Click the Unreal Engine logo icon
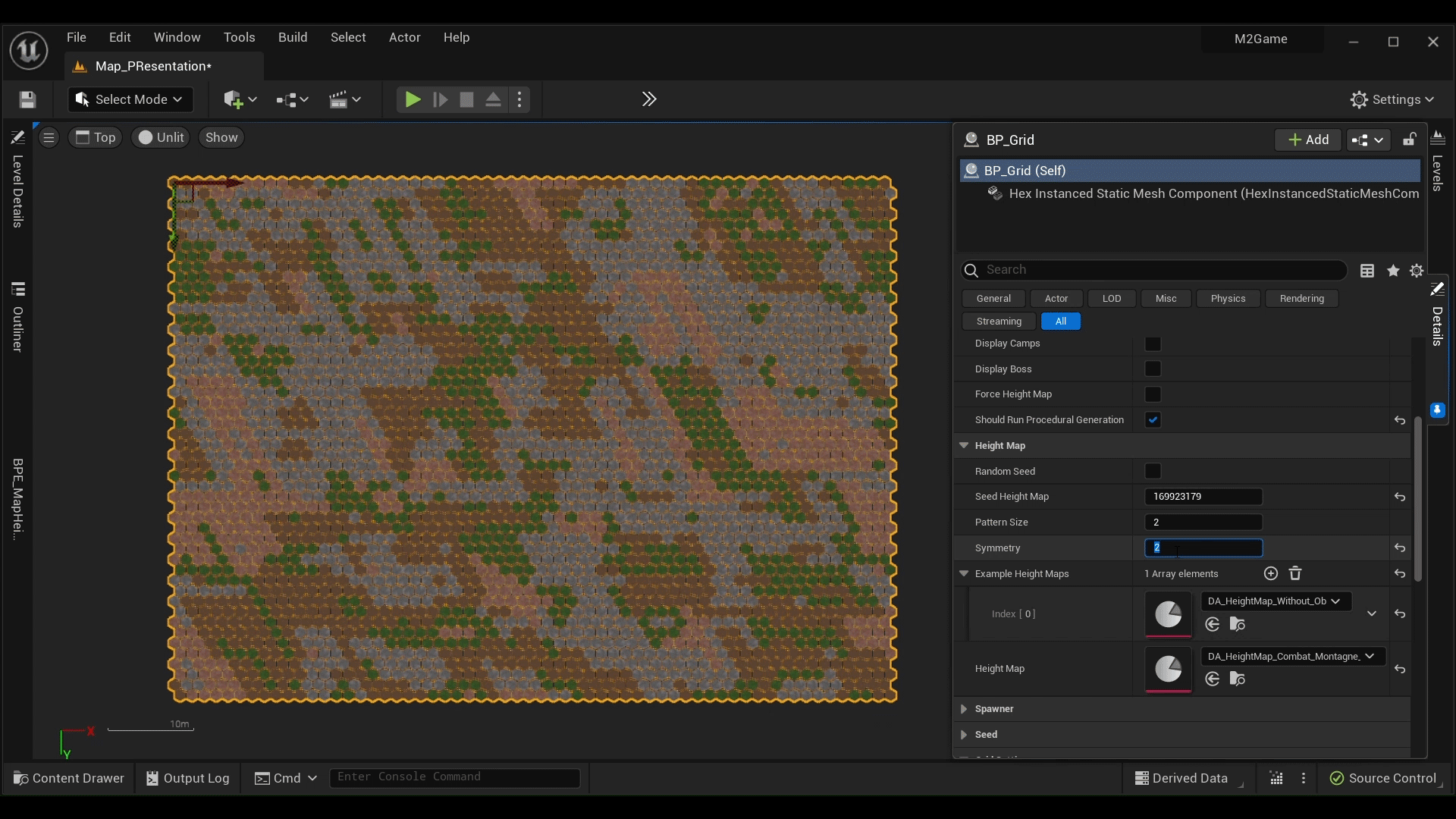The height and width of the screenshot is (819, 1456). point(29,51)
